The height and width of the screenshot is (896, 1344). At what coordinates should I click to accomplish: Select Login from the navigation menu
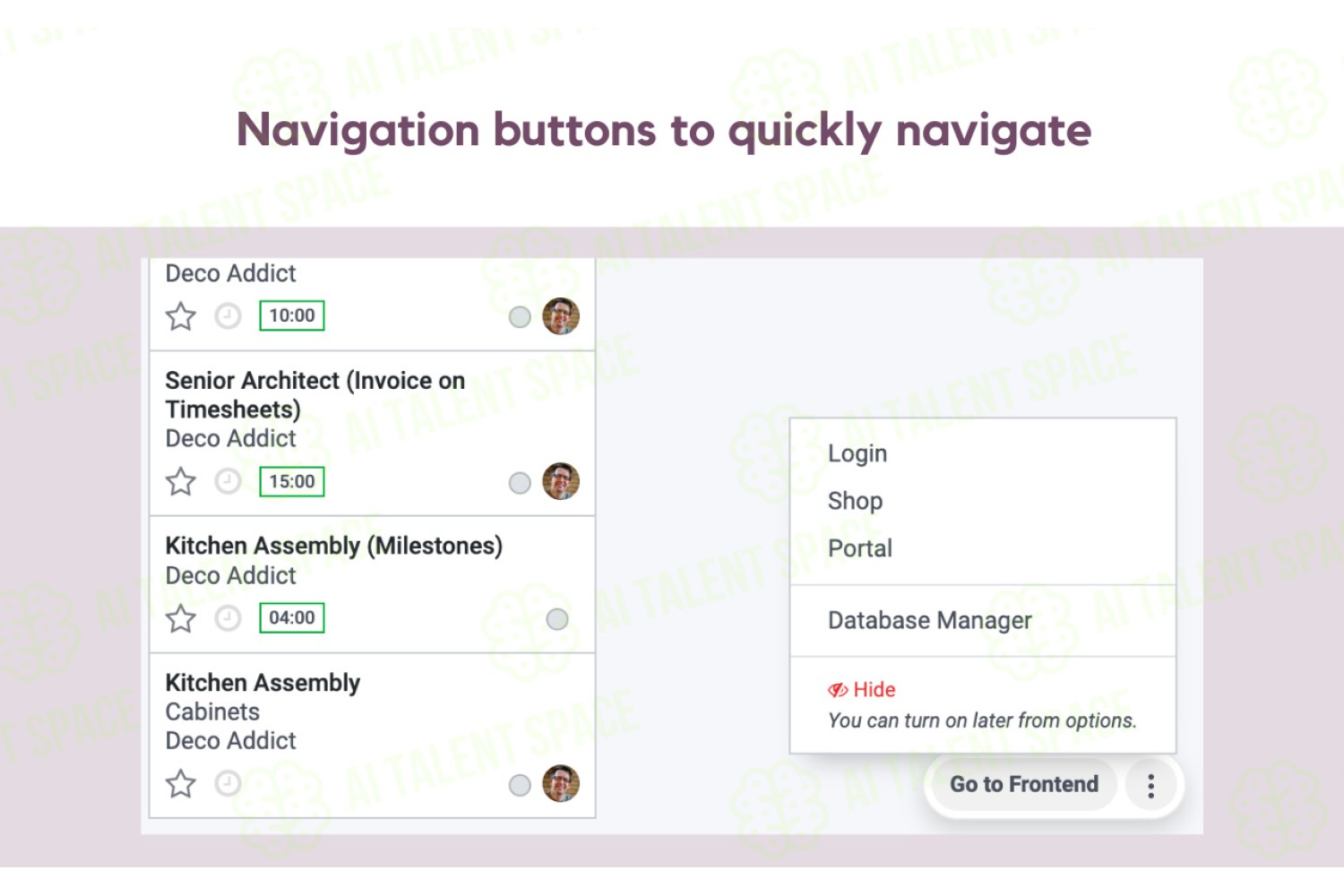pyautogui.click(x=857, y=453)
